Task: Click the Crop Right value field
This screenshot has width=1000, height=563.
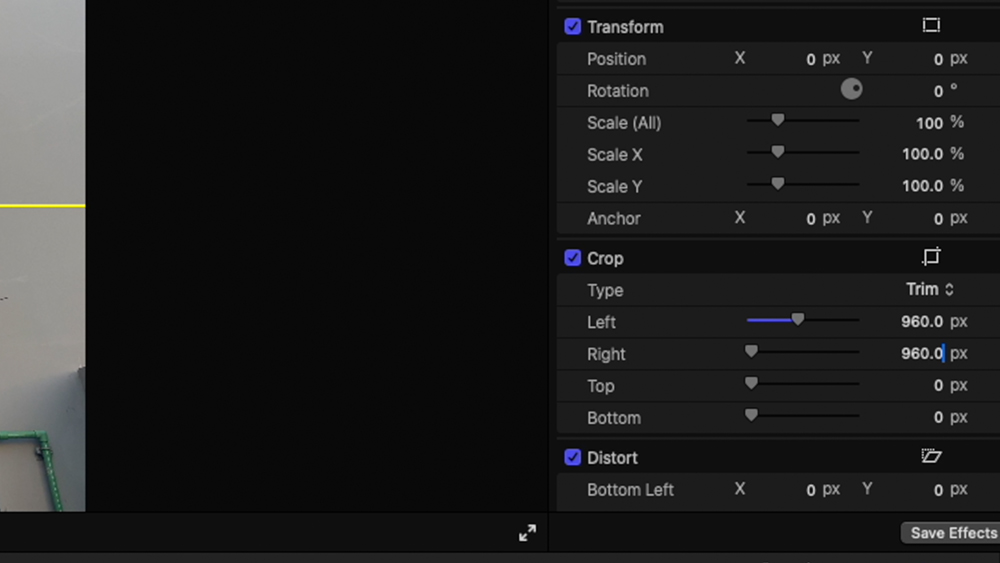Action: 921,353
